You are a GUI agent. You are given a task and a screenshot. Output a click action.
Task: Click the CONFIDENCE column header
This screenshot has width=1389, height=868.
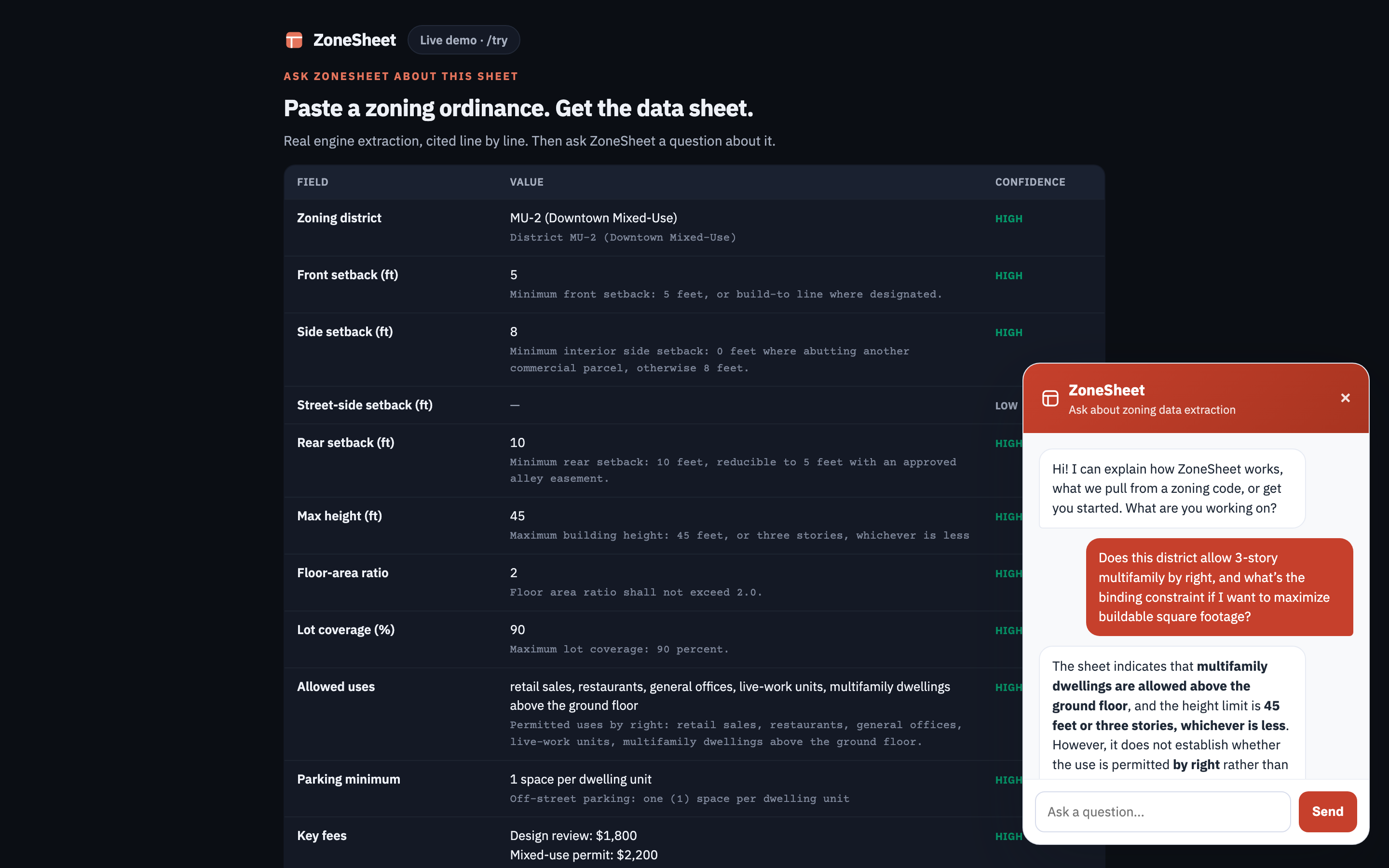tap(1030, 182)
